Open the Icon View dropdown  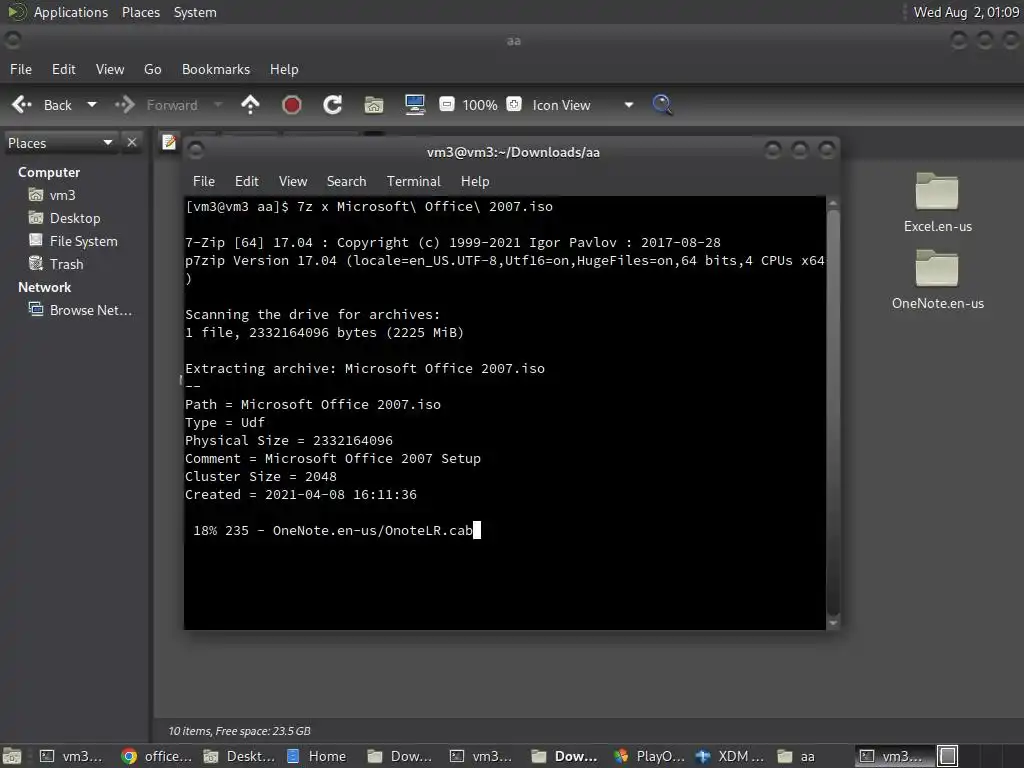tap(583, 105)
